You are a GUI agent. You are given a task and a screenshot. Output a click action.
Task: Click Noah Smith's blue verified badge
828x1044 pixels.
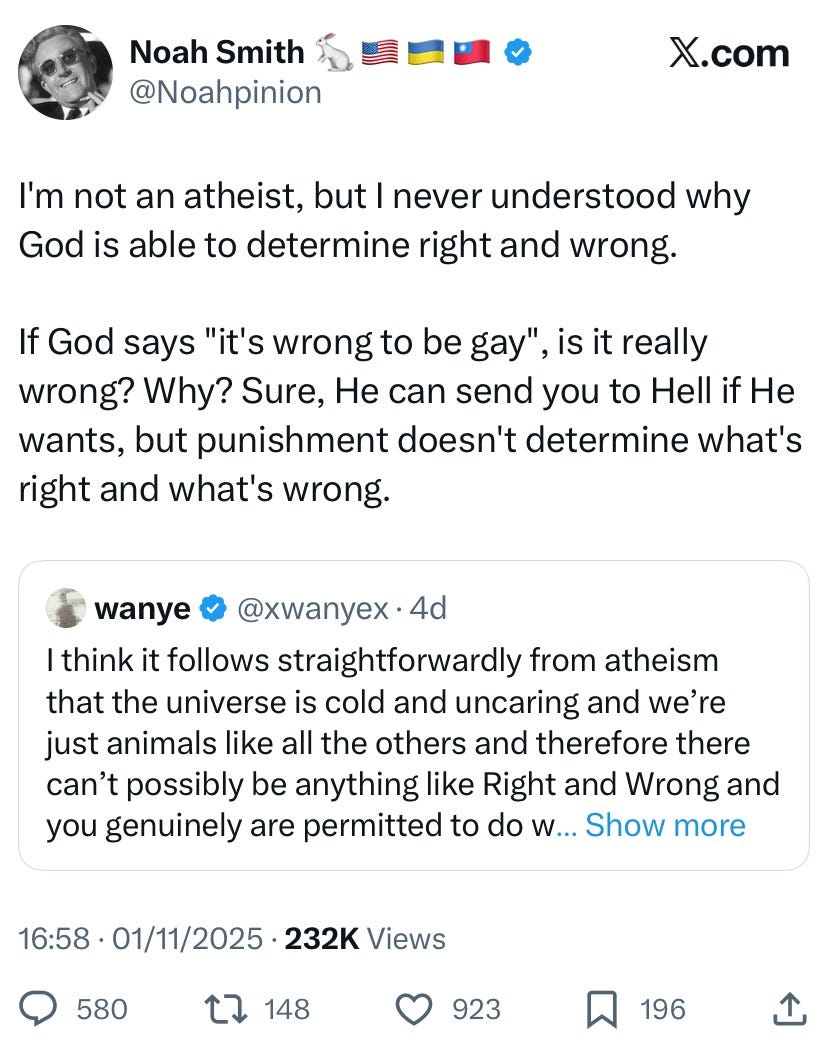[x=515, y=53]
